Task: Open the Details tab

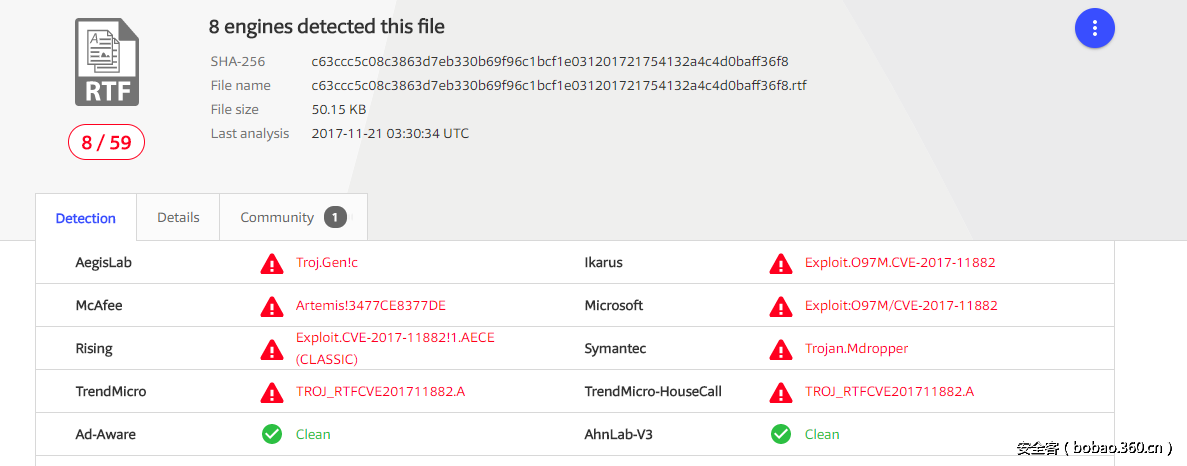Action: coord(178,217)
